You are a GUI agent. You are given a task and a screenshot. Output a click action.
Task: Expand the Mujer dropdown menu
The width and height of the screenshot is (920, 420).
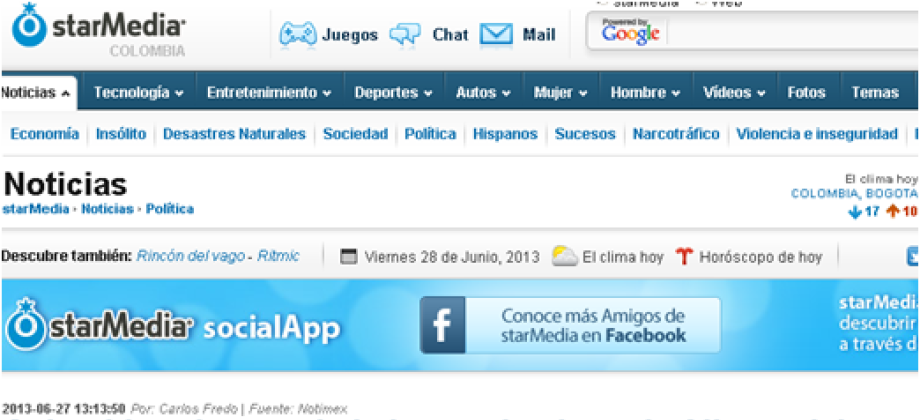coord(560,93)
